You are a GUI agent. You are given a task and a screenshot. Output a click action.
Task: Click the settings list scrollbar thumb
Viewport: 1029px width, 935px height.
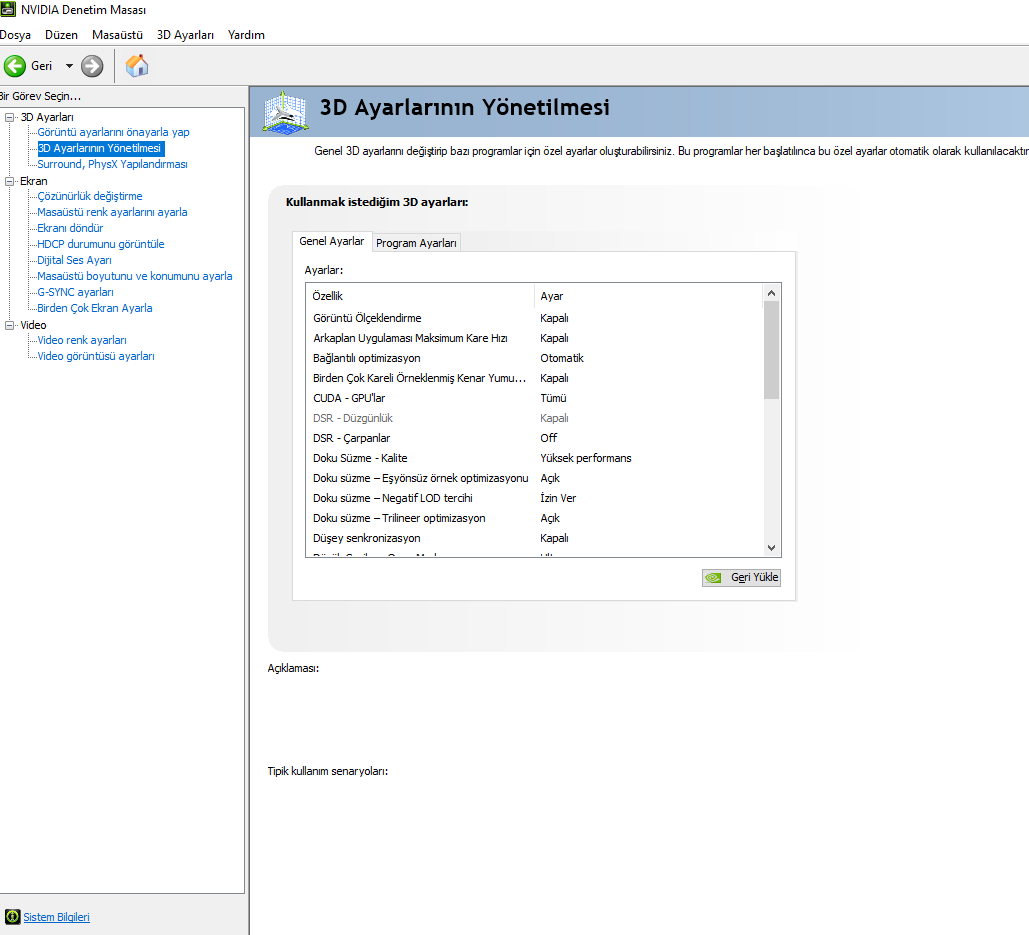tap(772, 350)
